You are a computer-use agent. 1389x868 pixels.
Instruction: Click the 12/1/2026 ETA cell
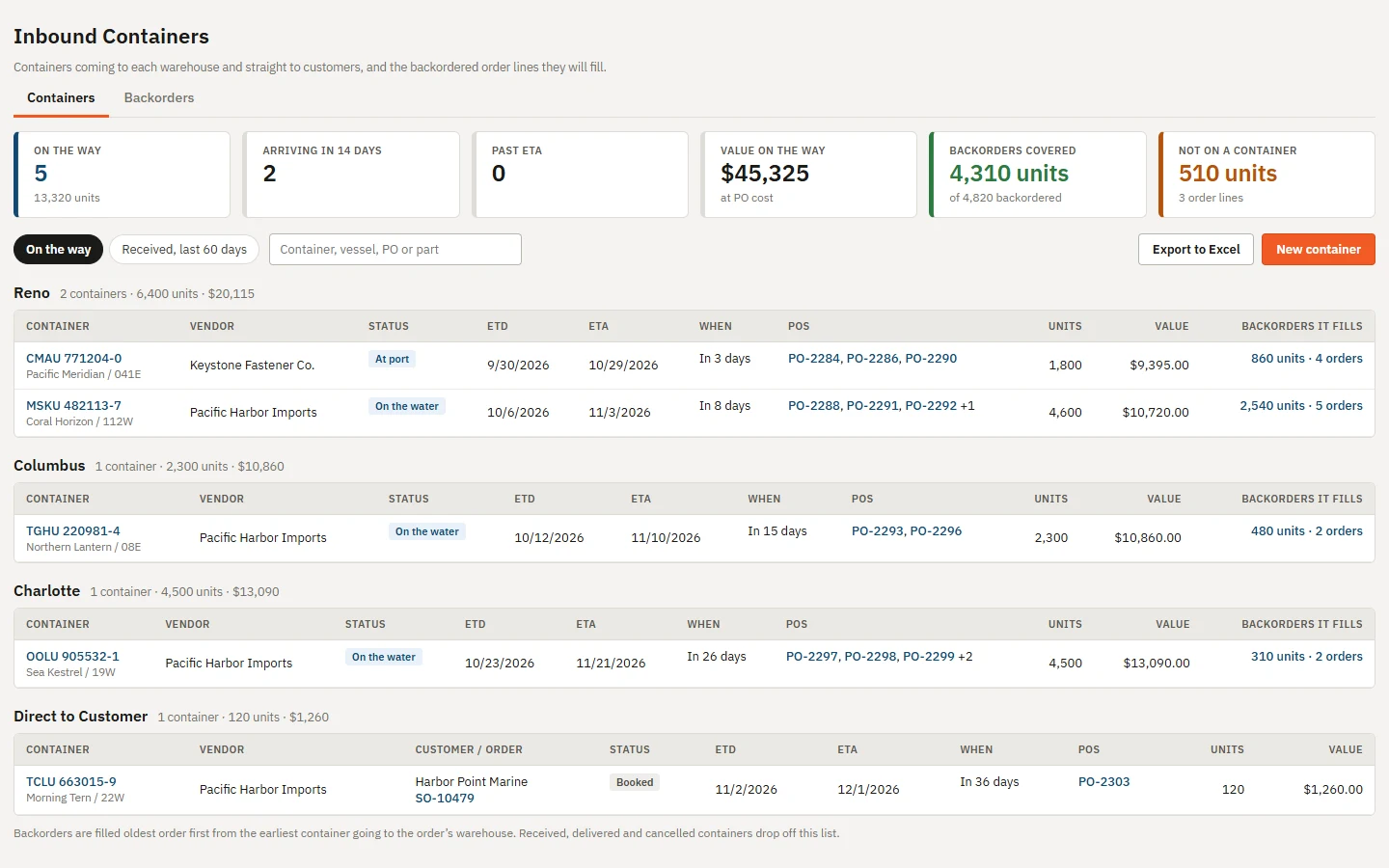(868, 789)
